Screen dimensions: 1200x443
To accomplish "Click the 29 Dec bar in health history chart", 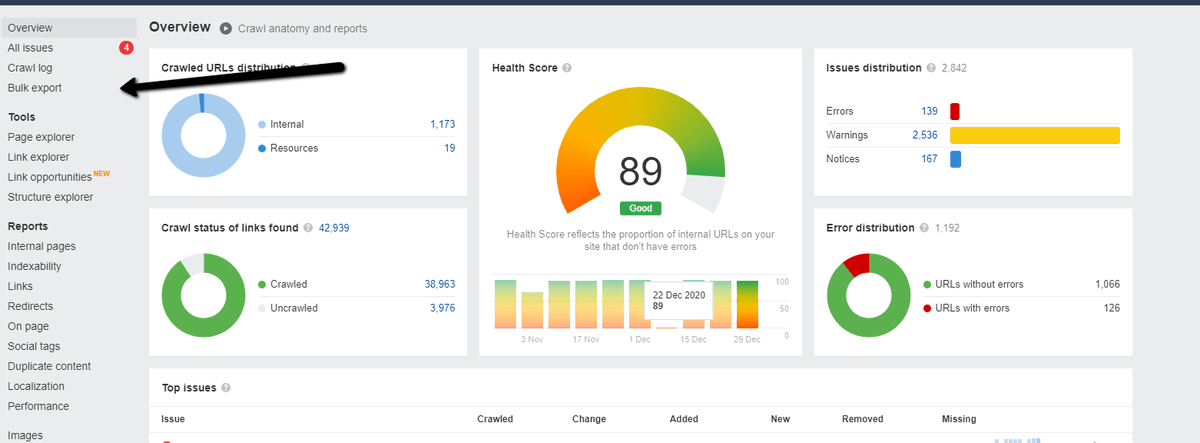I will (x=748, y=304).
